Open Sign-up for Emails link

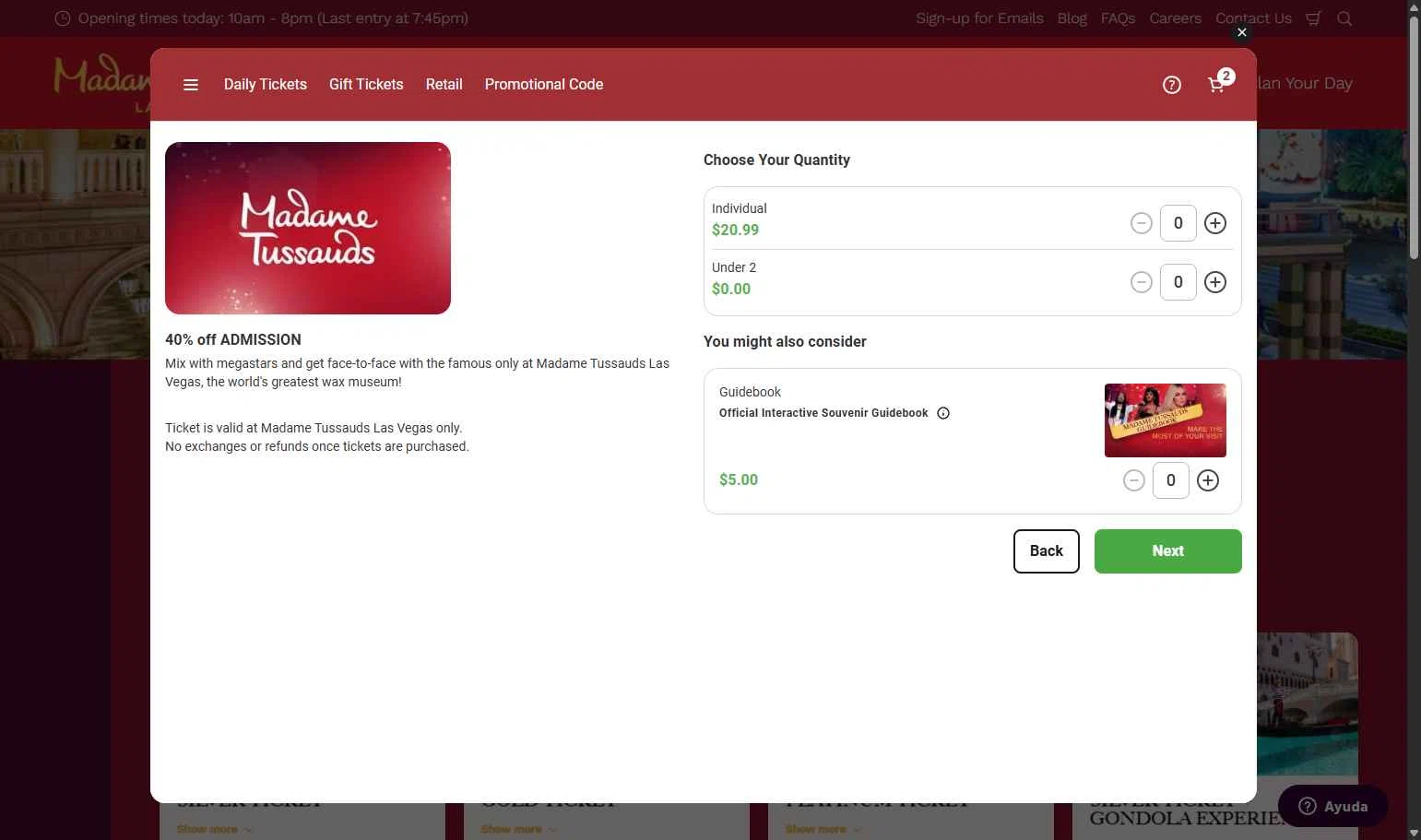979,18
